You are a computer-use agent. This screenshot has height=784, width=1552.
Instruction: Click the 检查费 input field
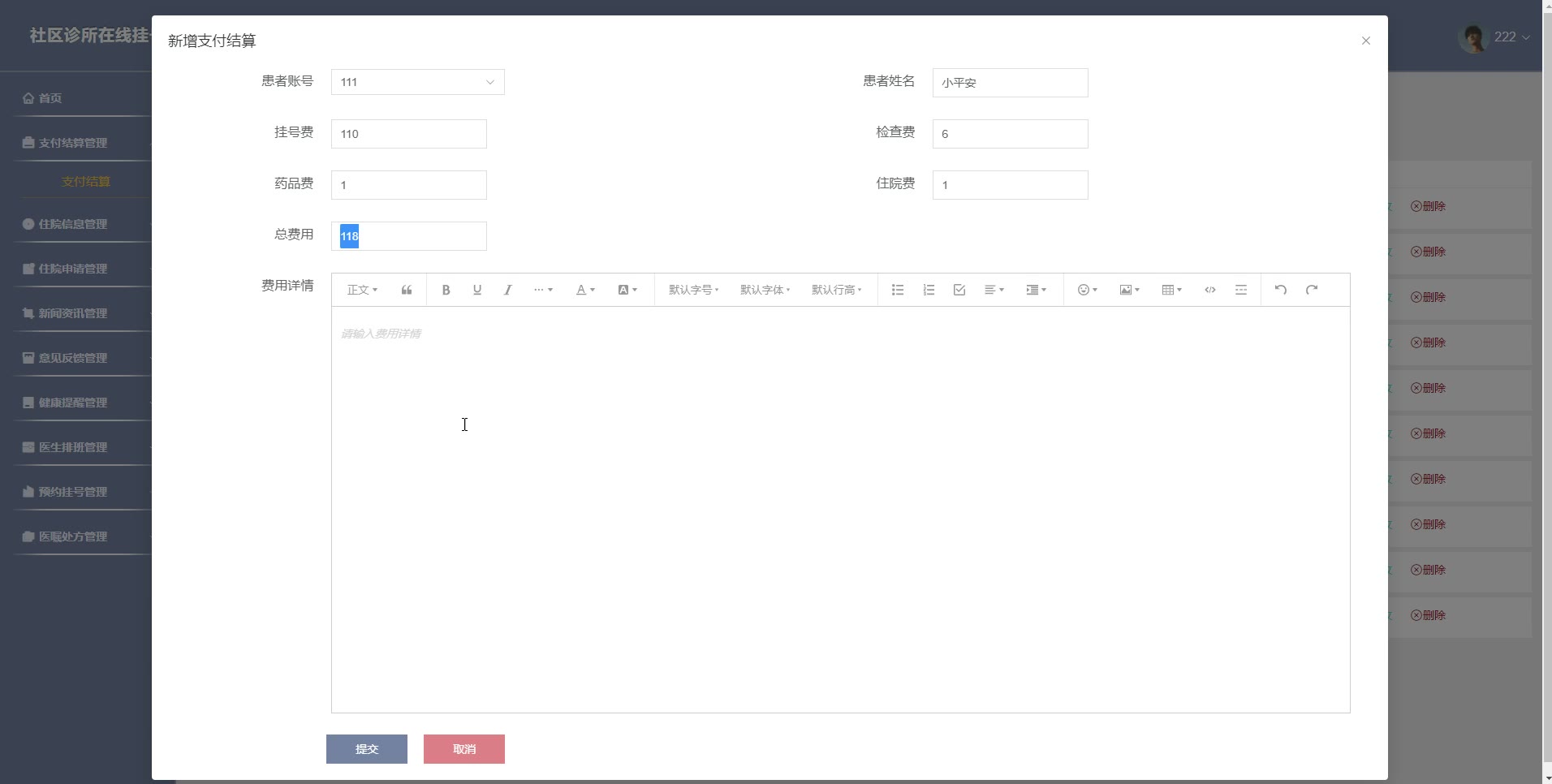(1011, 134)
